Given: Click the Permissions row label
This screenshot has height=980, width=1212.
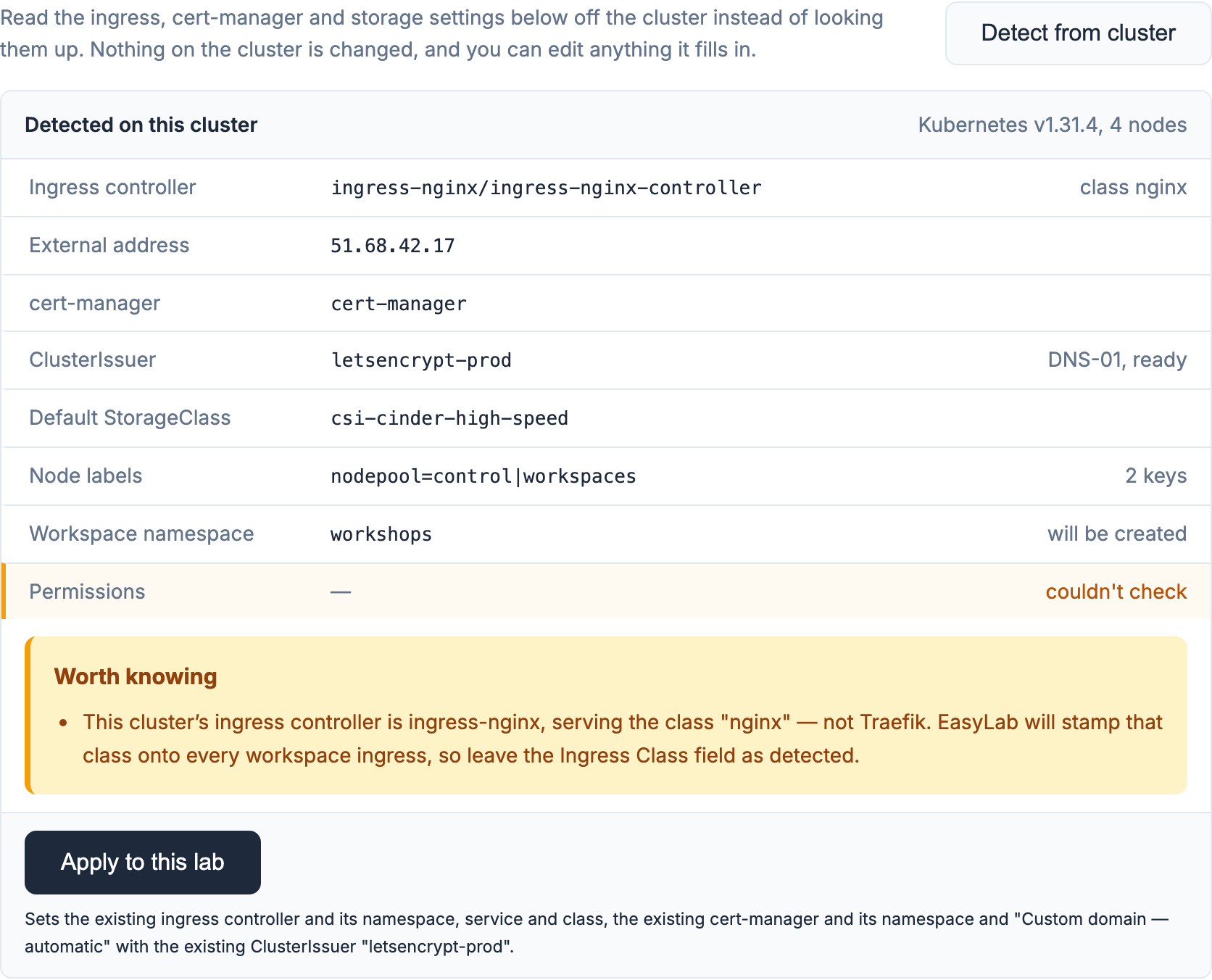Looking at the screenshot, I should 87,591.
